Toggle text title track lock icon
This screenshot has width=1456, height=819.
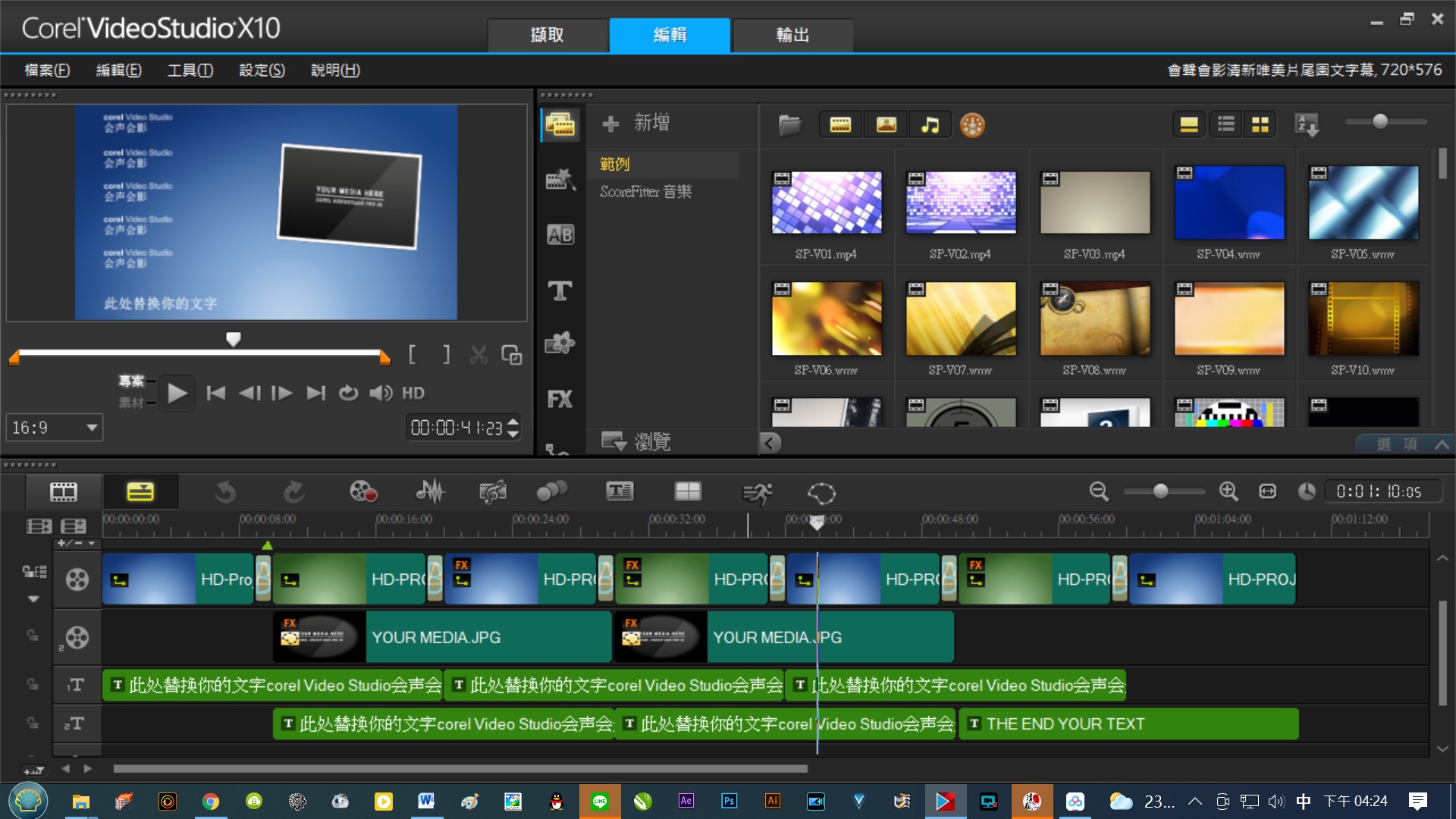29,685
